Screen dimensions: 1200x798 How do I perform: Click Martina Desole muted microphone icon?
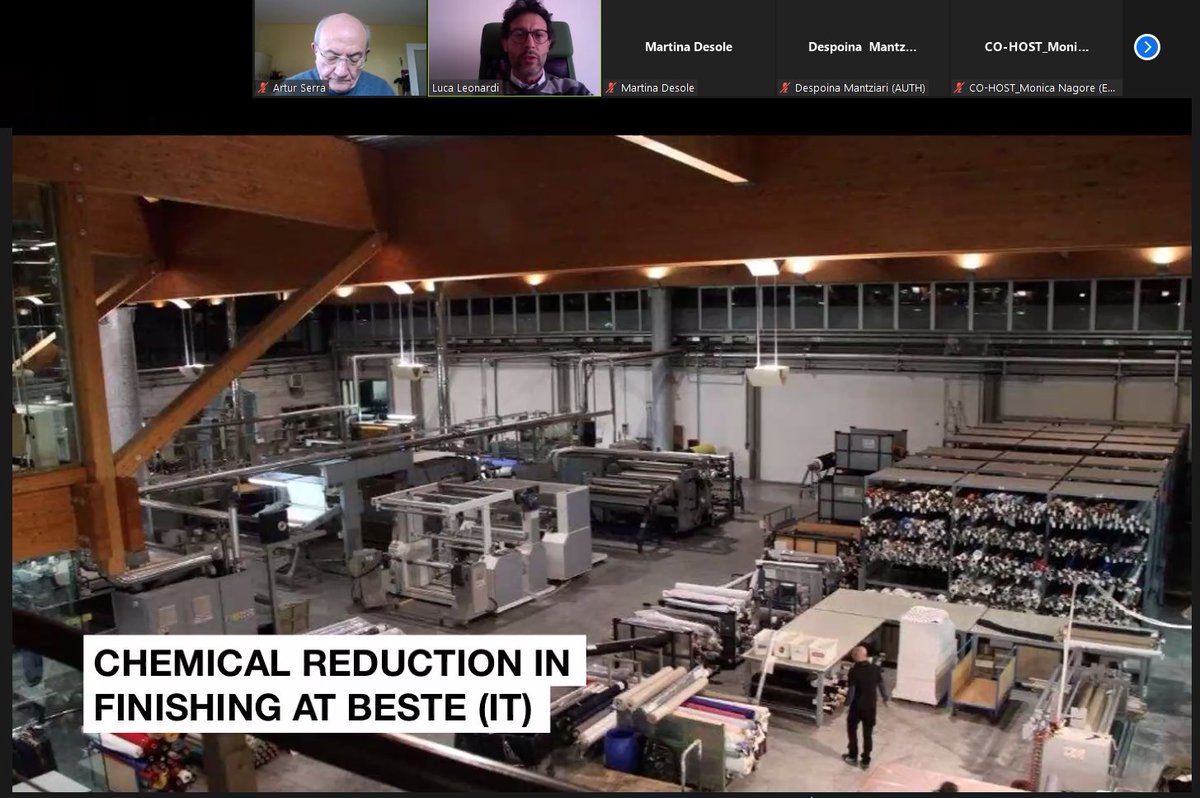point(612,88)
